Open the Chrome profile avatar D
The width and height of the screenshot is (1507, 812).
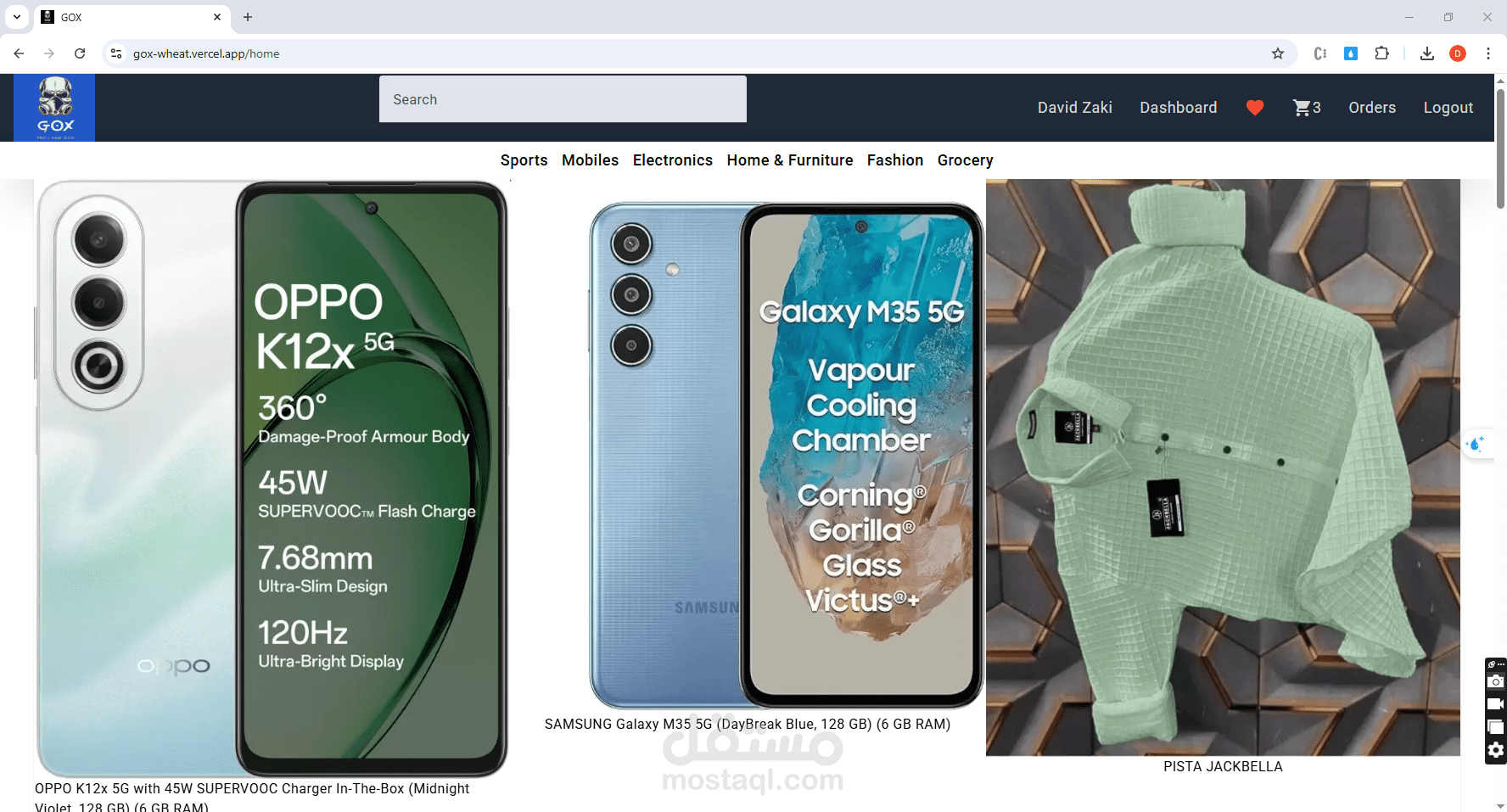(1458, 53)
